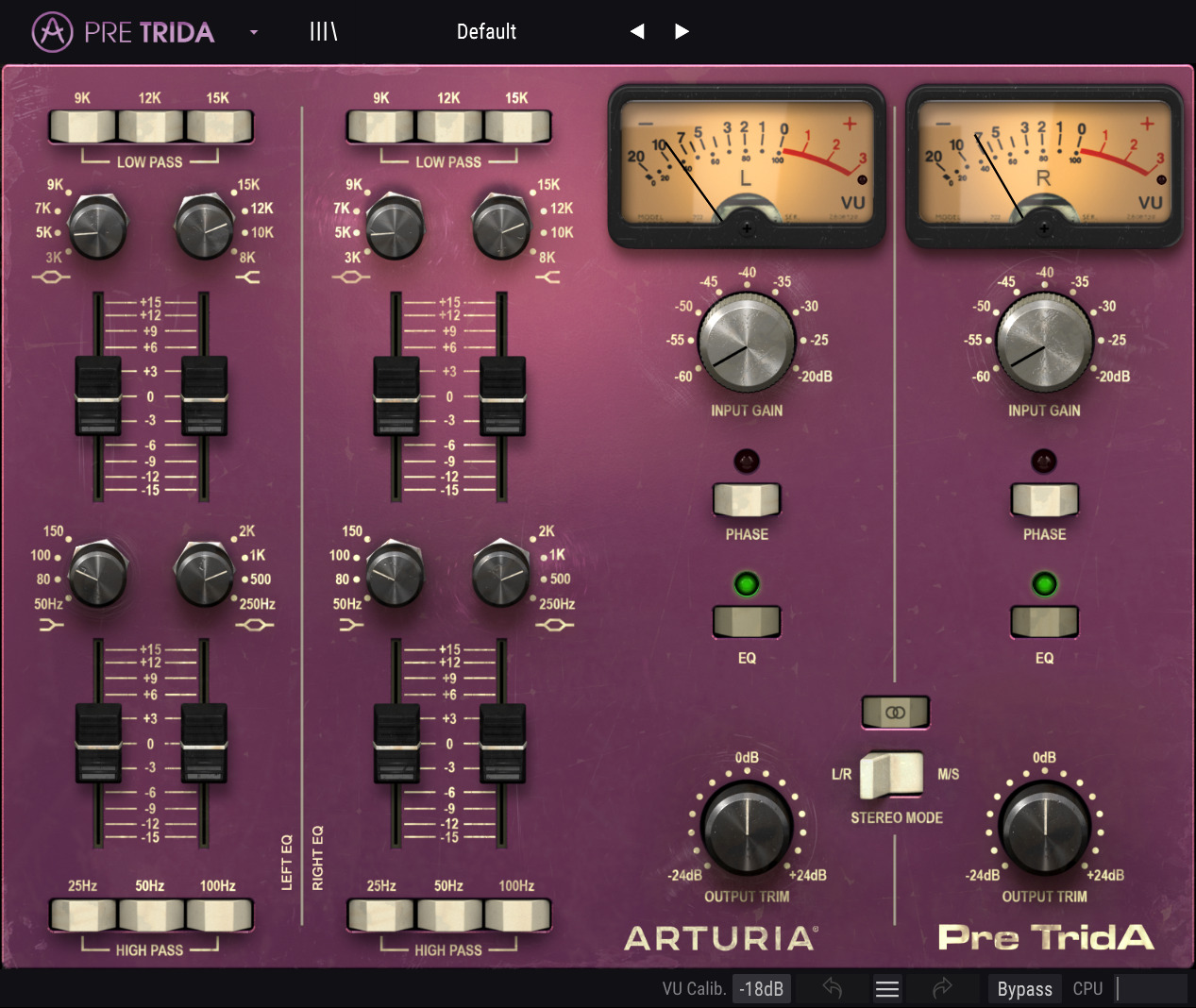Click Left EQ high shelf frequency knob (8K-15K)
This screenshot has width=1196, height=1008.
[205, 227]
